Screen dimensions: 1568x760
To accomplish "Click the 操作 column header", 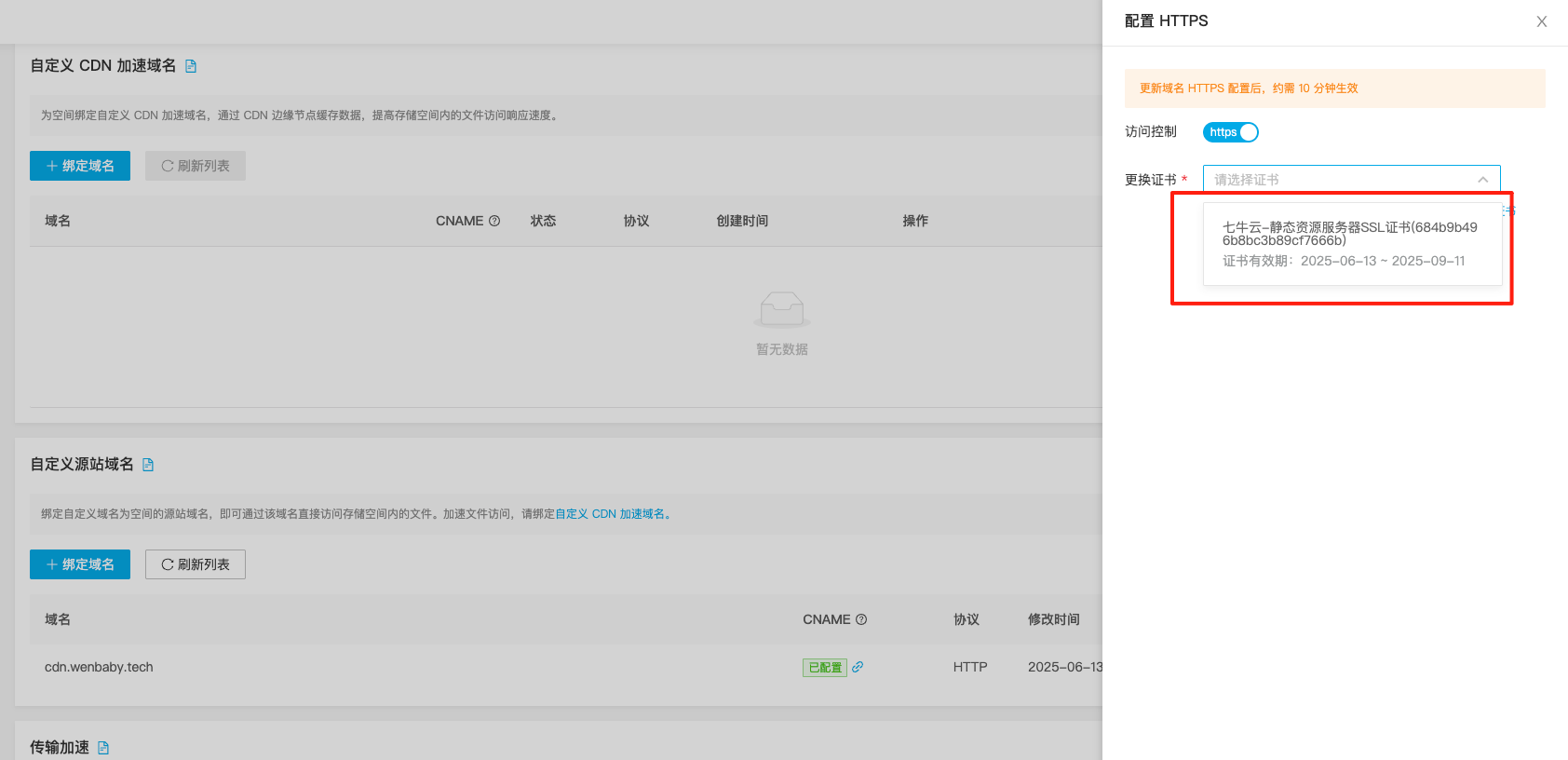I will click(x=916, y=221).
